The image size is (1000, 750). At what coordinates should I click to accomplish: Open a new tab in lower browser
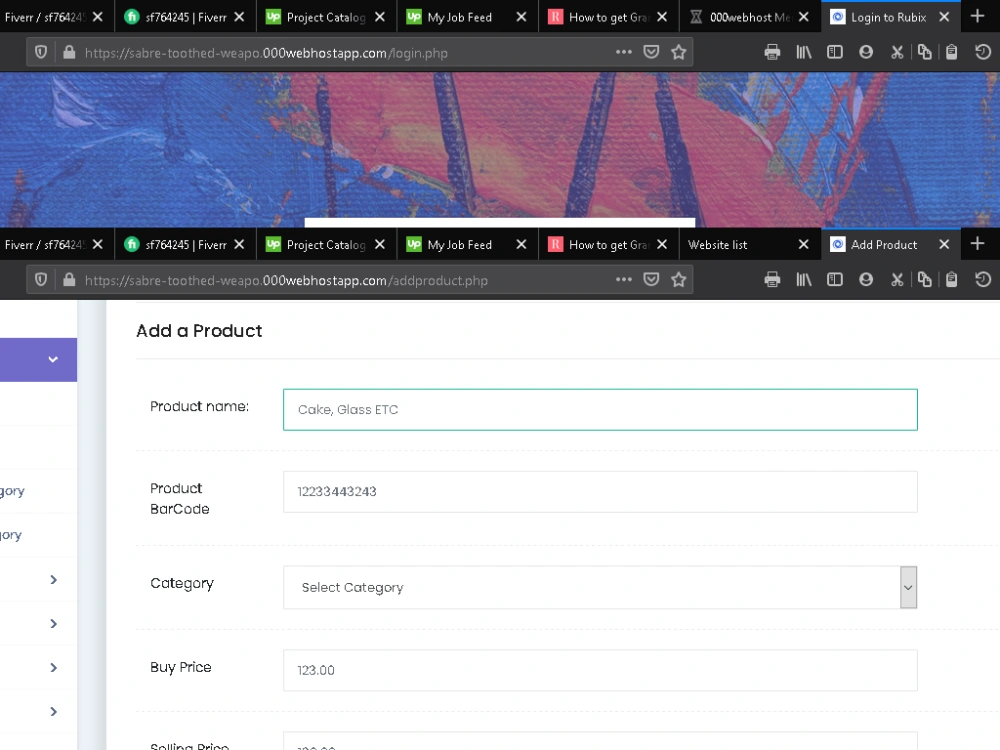click(x=977, y=244)
